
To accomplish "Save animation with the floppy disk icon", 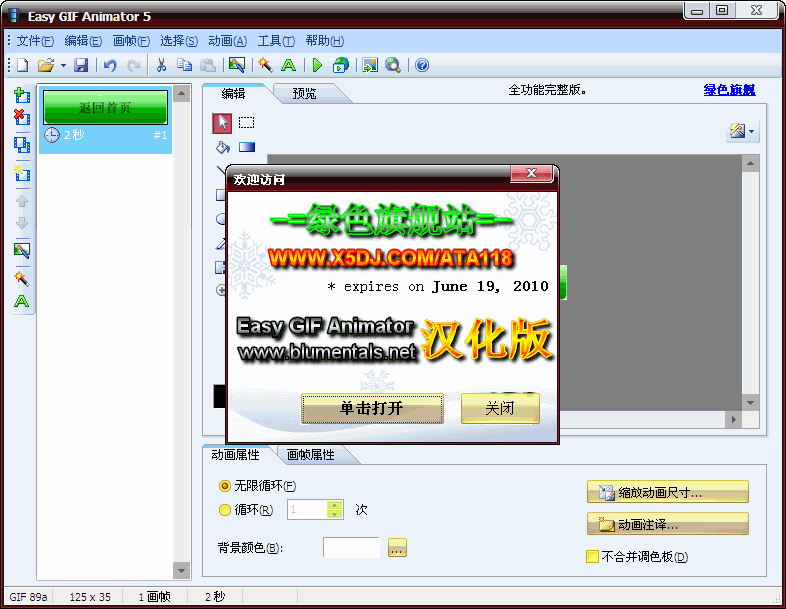I will click(x=81, y=65).
